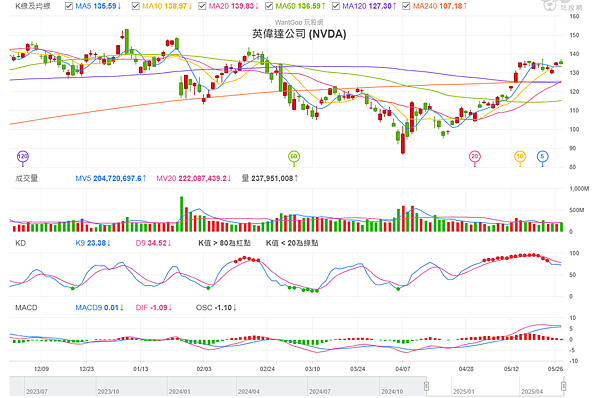Click the MACD indicator label
Screen dimensions: 600x398
coord(26,308)
